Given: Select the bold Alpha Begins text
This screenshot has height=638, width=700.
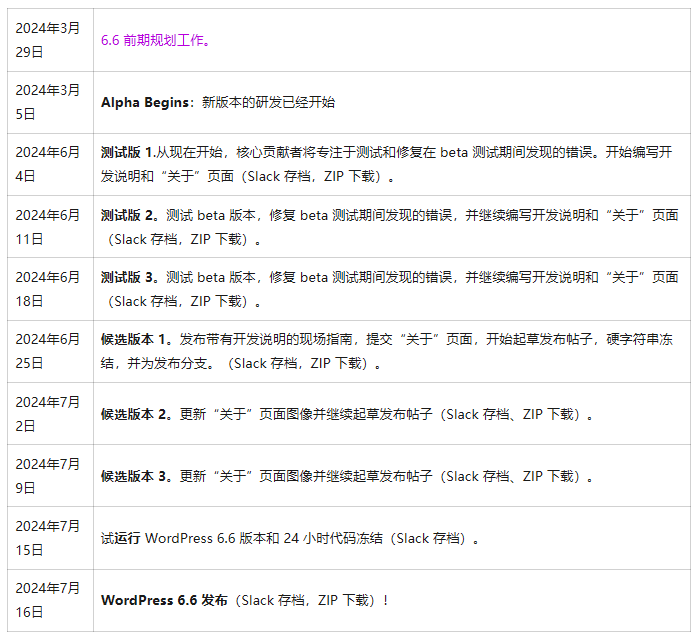Looking at the screenshot, I should [147, 102].
